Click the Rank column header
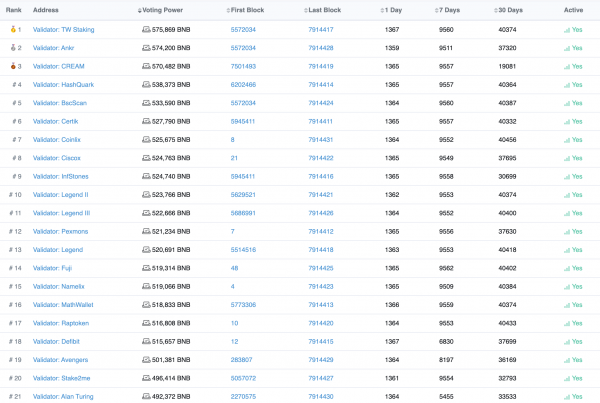Image resolution: width=600 pixels, height=403 pixels. coord(14,10)
